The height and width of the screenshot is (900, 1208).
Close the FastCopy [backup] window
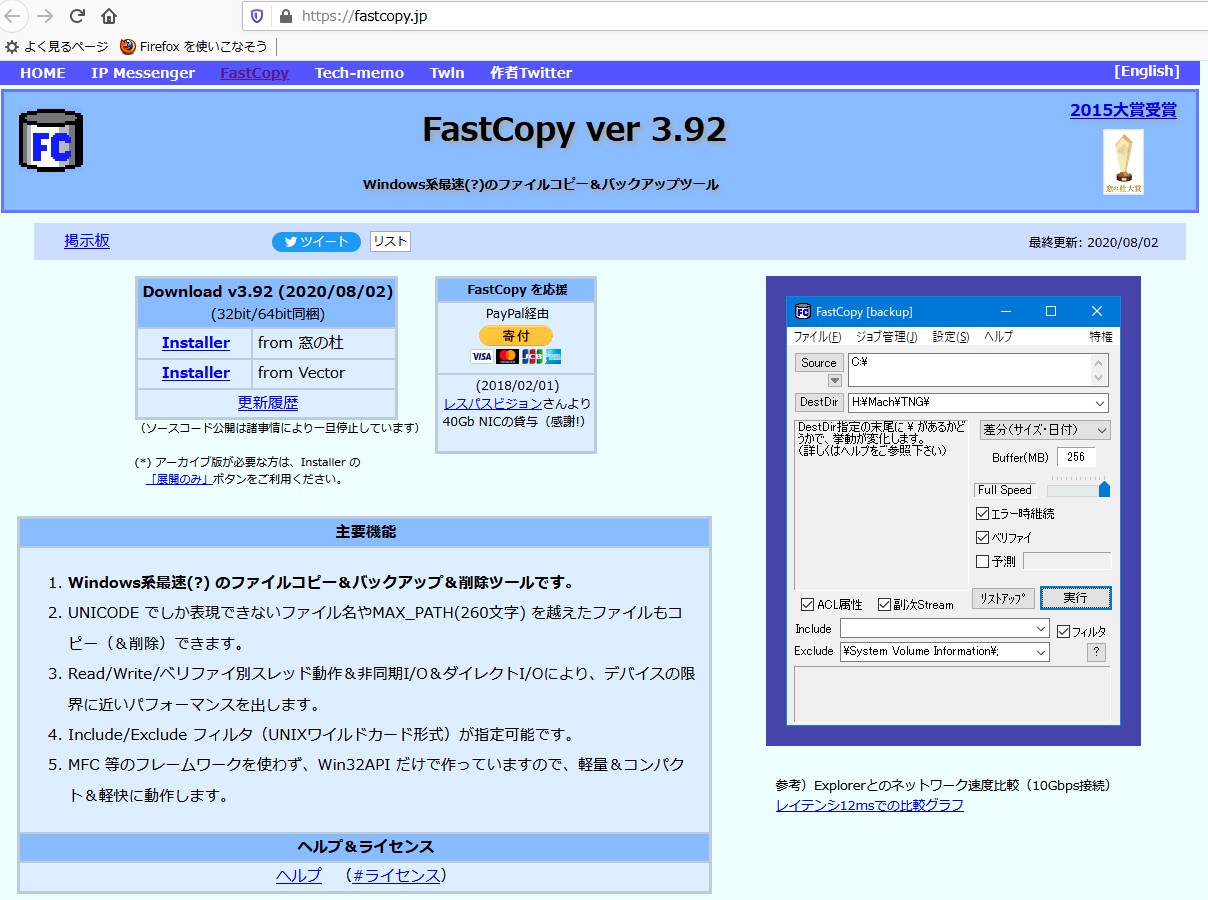tap(1097, 311)
